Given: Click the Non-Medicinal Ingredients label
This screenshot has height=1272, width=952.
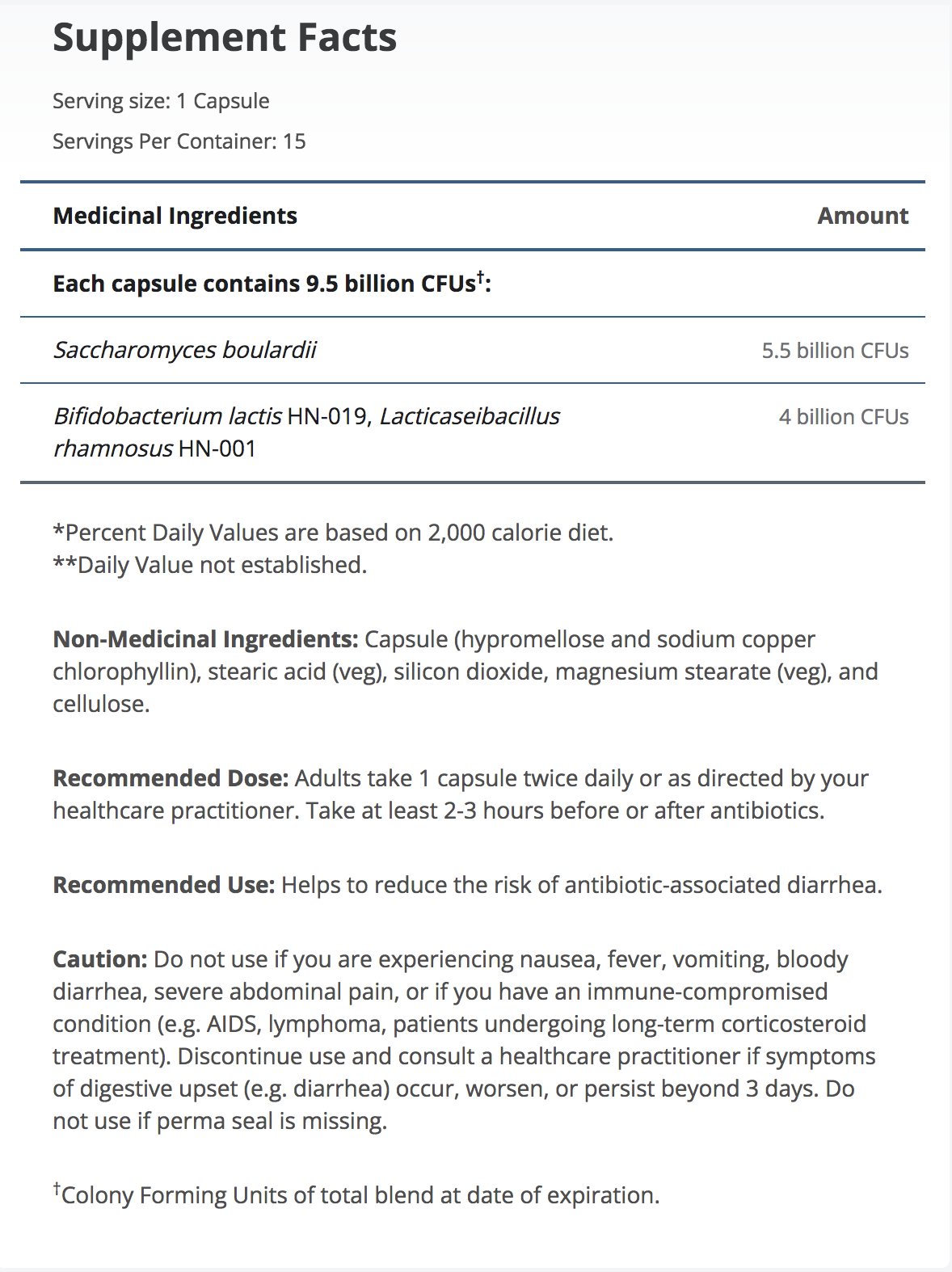Looking at the screenshot, I should click(205, 639).
